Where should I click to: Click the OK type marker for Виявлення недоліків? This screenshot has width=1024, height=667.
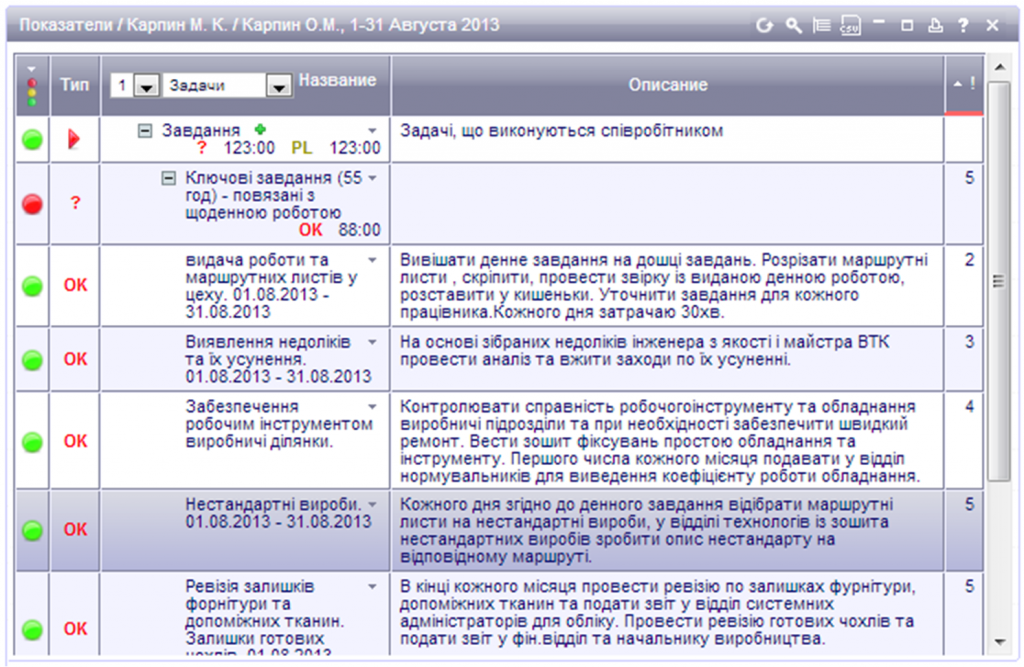click(75, 359)
